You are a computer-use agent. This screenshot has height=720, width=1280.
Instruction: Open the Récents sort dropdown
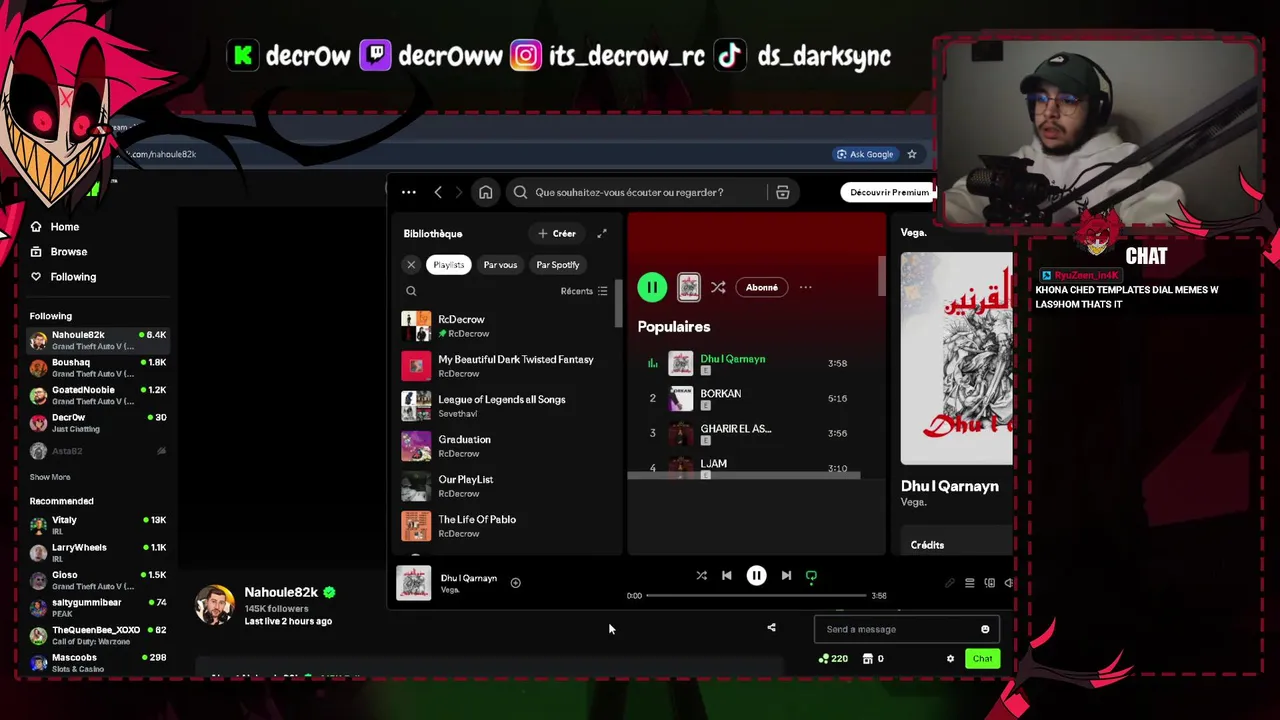(x=583, y=291)
